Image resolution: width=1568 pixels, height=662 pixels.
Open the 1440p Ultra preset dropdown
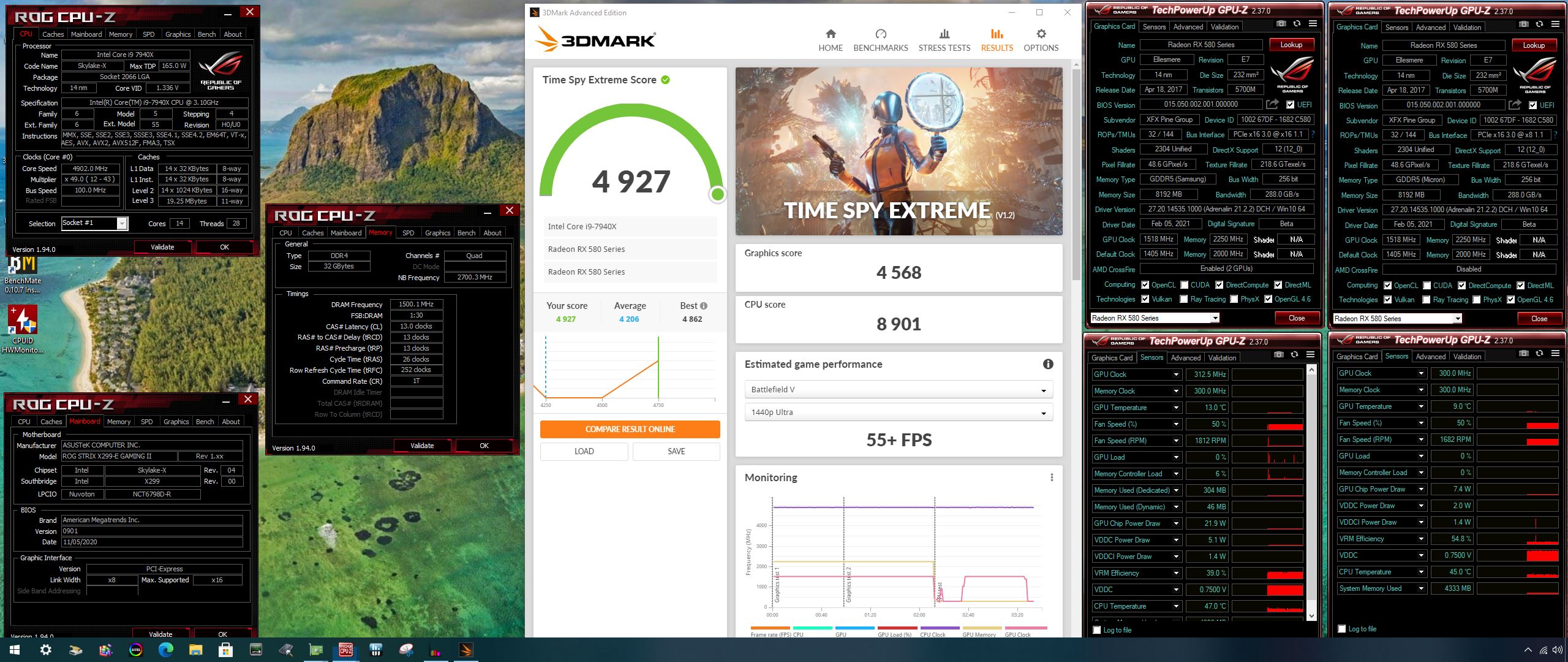pos(899,413)
